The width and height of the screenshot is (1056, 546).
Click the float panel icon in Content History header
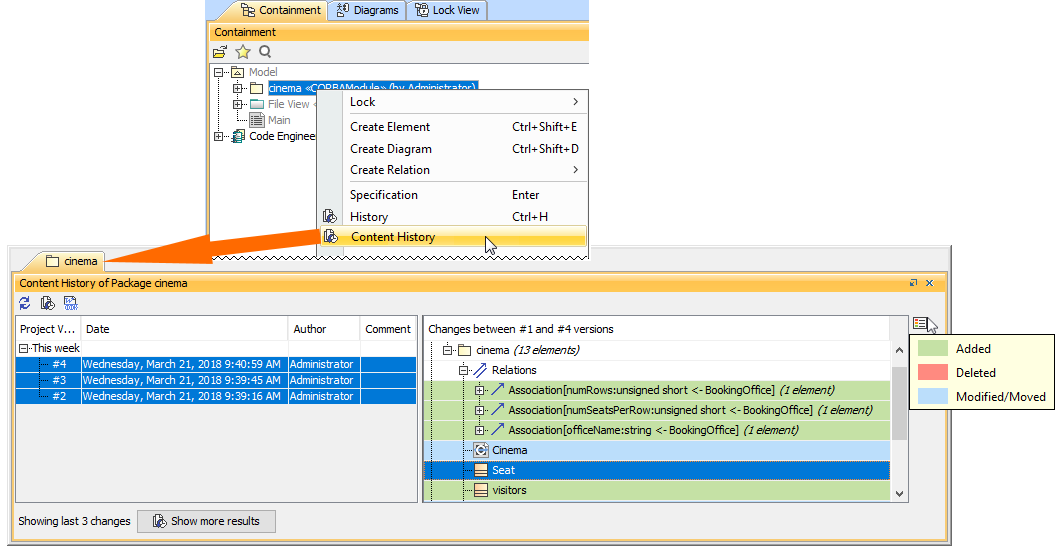tap(914, 283)
